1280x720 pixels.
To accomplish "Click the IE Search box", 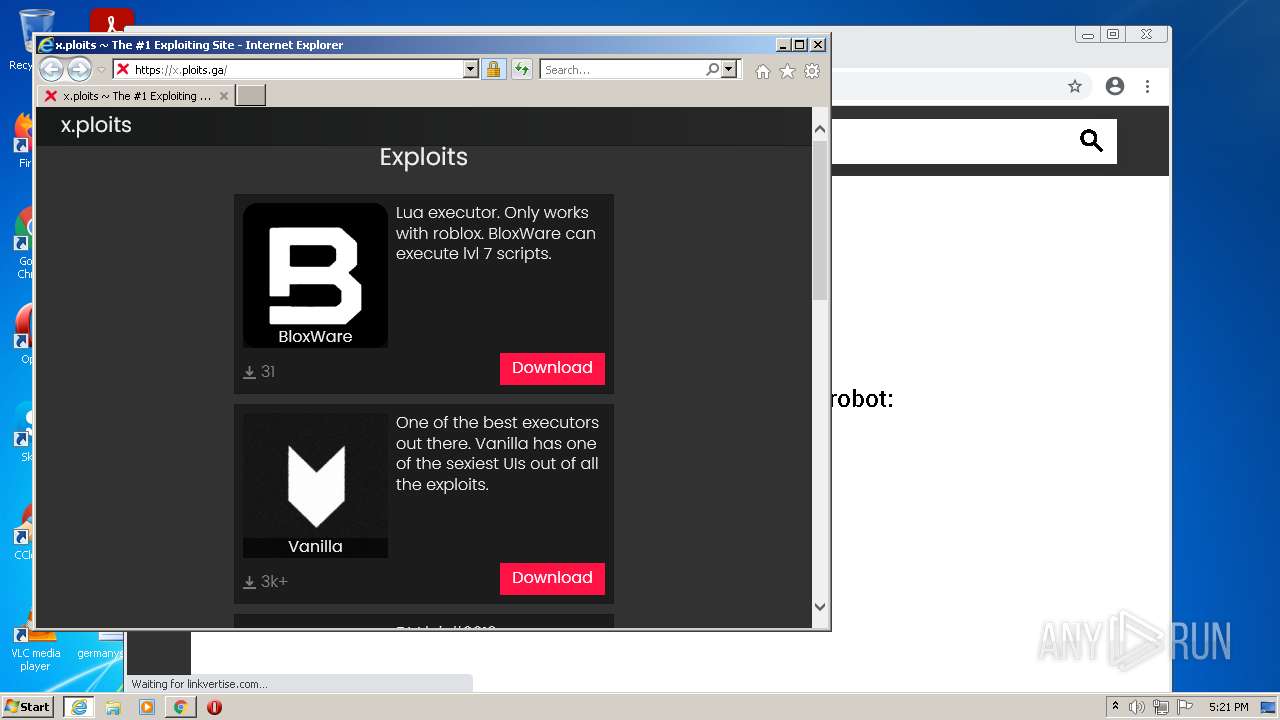I will 622,70.
